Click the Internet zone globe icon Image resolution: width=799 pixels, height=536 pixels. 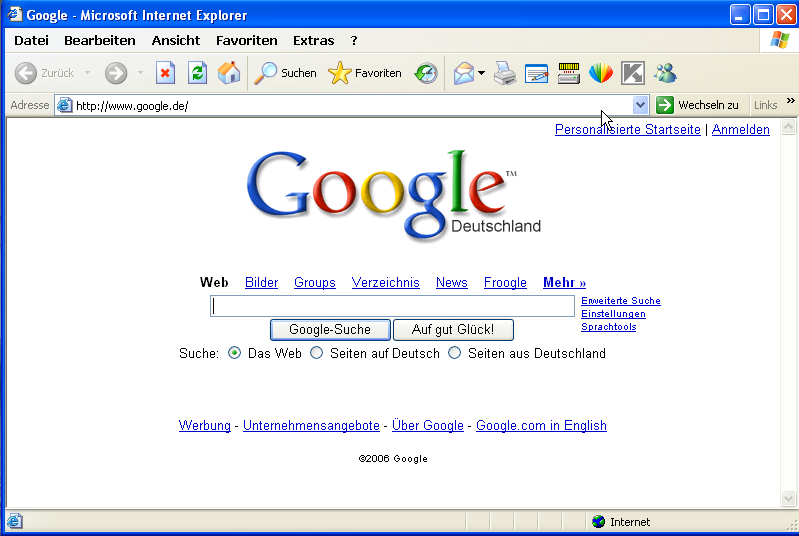point(598,522)
